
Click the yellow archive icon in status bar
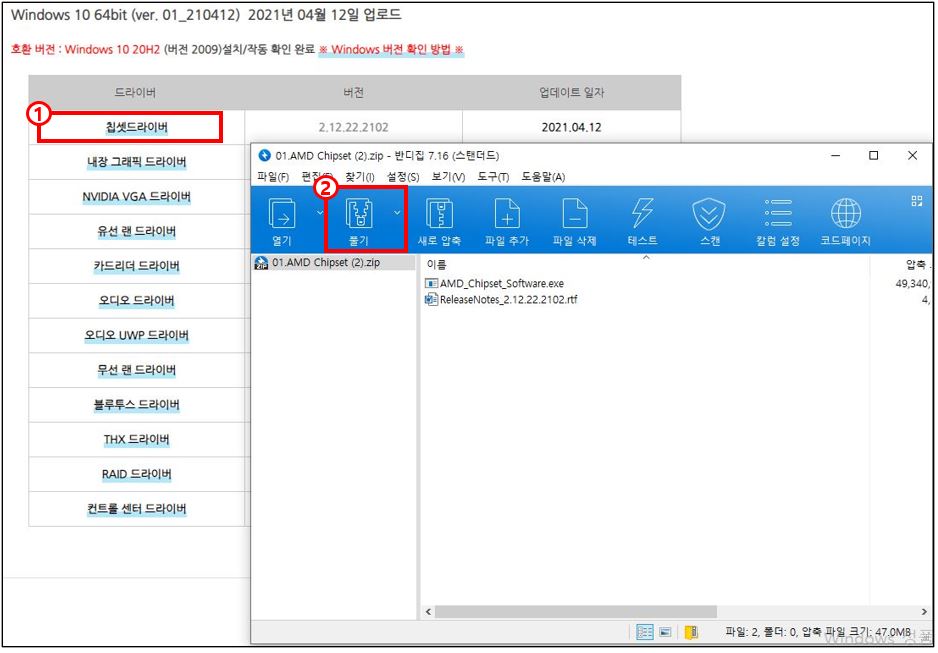tap(691, 632)
